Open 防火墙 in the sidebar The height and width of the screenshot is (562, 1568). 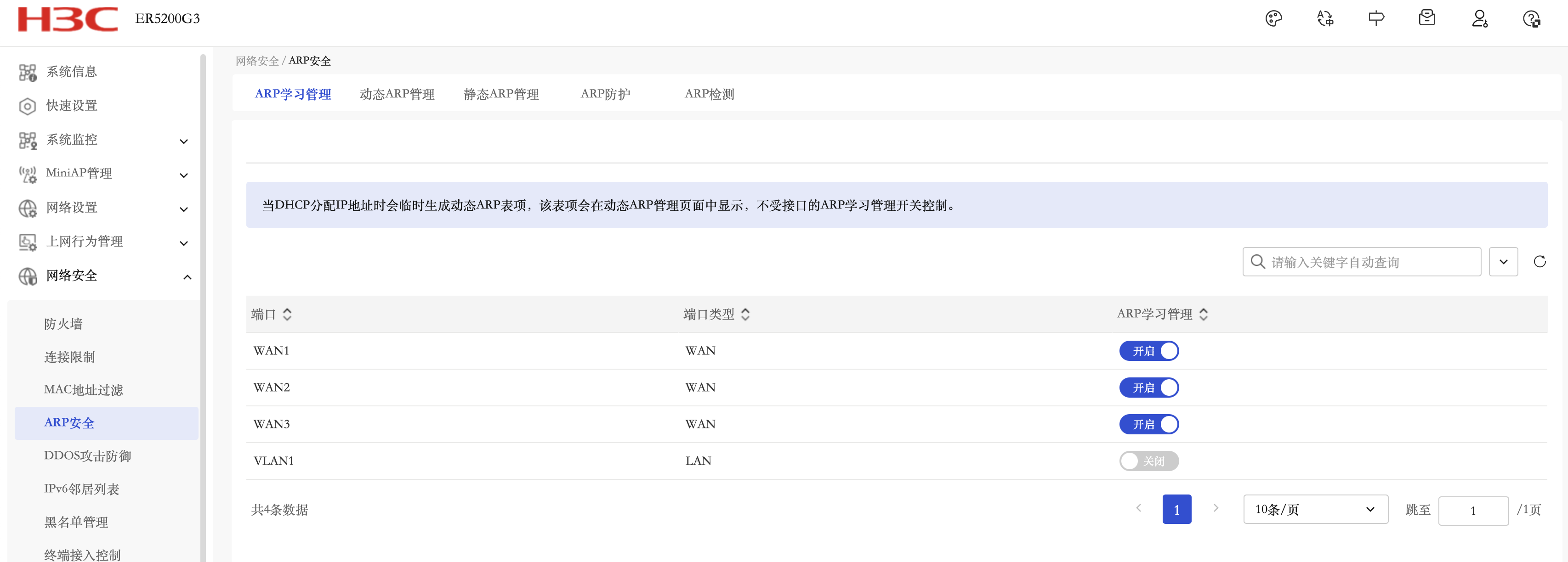tap(63, 324)
